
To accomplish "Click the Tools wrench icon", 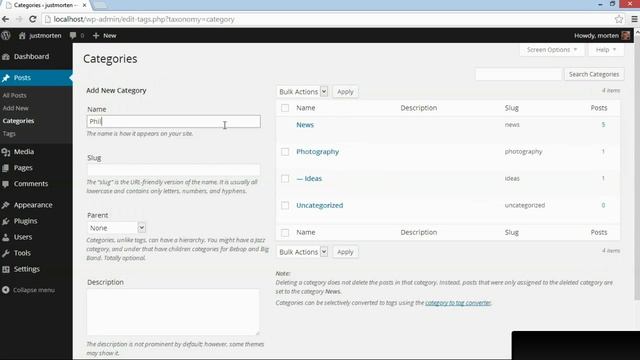I will coord(6,253).
